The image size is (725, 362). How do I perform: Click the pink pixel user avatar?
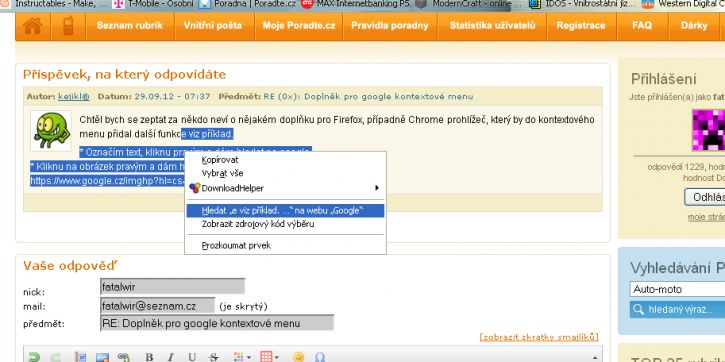(708, 130)
